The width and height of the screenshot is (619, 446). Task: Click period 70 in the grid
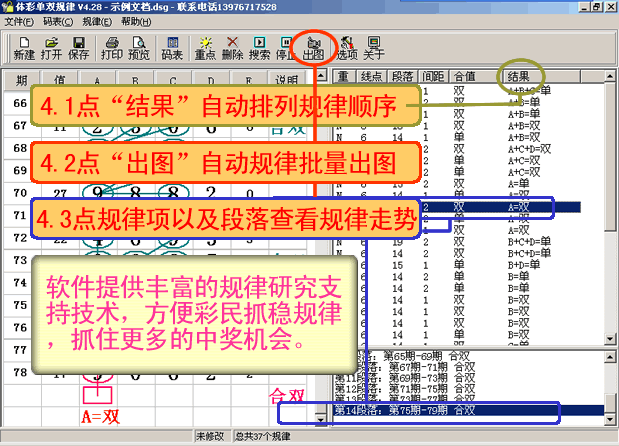[x=20, y=193]
